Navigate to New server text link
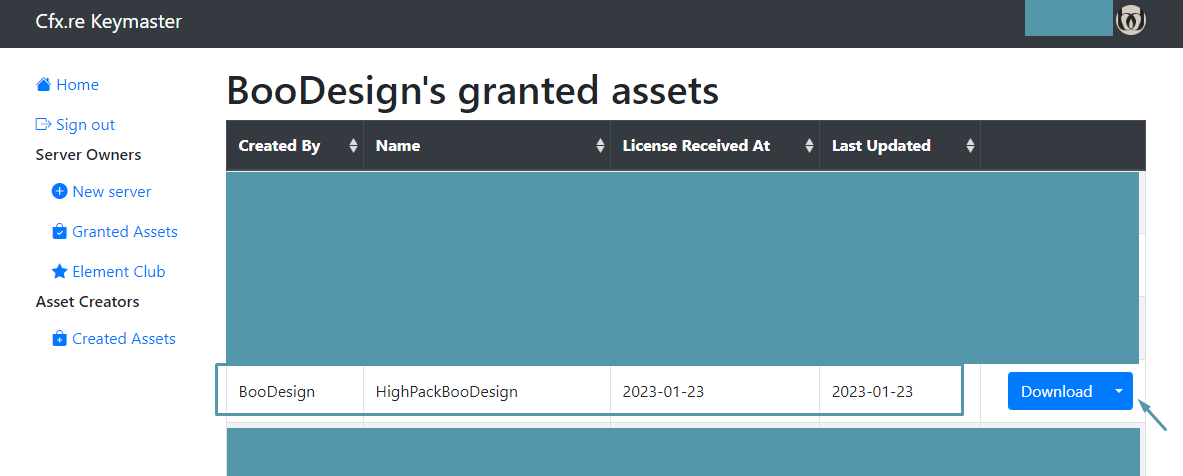The width and height of the screenshot is (1183, 476). click(112, 191)
